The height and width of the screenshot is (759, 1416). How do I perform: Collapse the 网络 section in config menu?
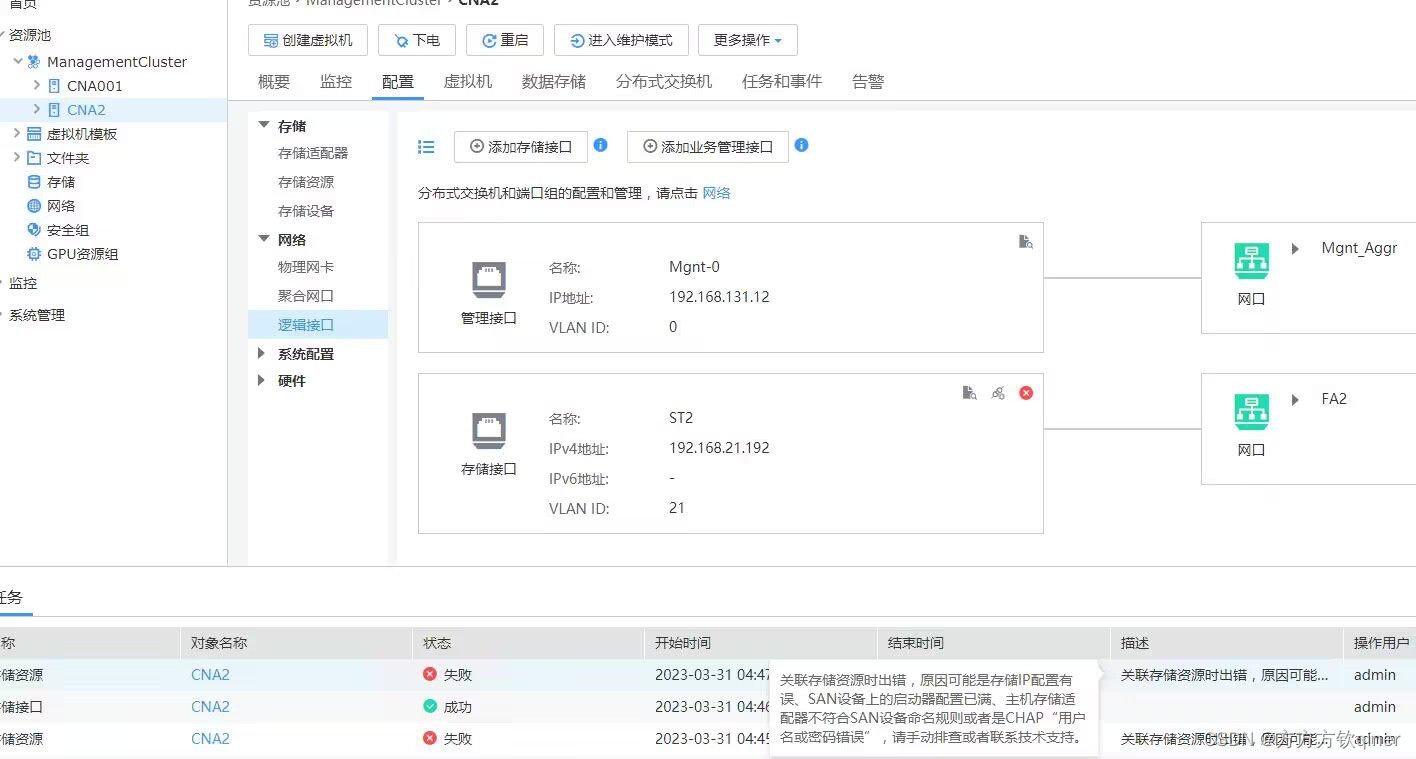click(x=264, y=240)
